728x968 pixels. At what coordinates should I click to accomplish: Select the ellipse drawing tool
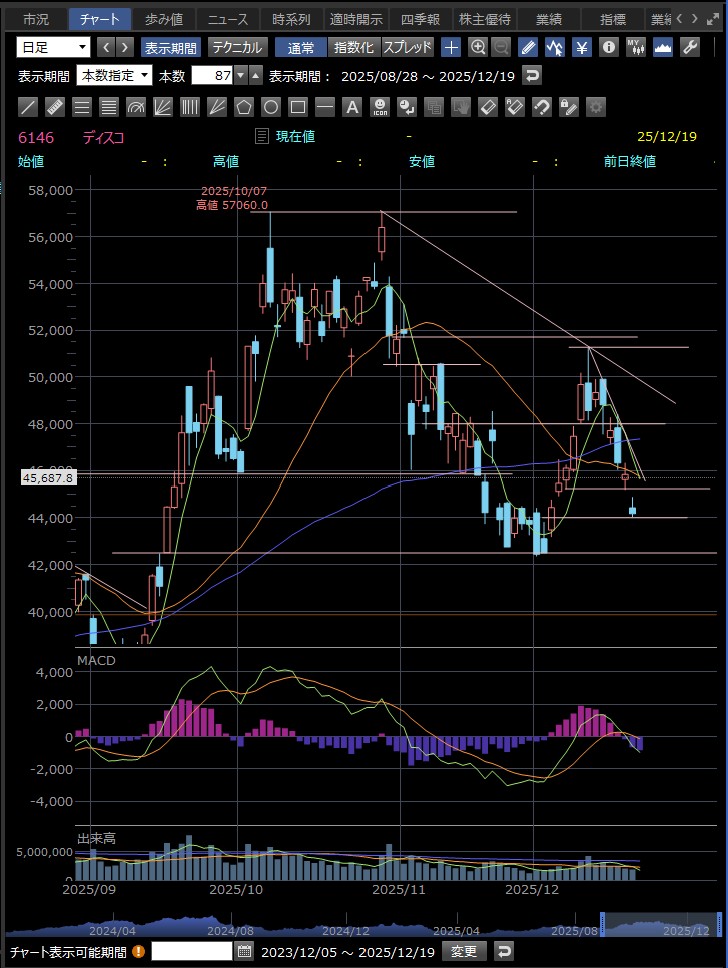click(271, 107)
